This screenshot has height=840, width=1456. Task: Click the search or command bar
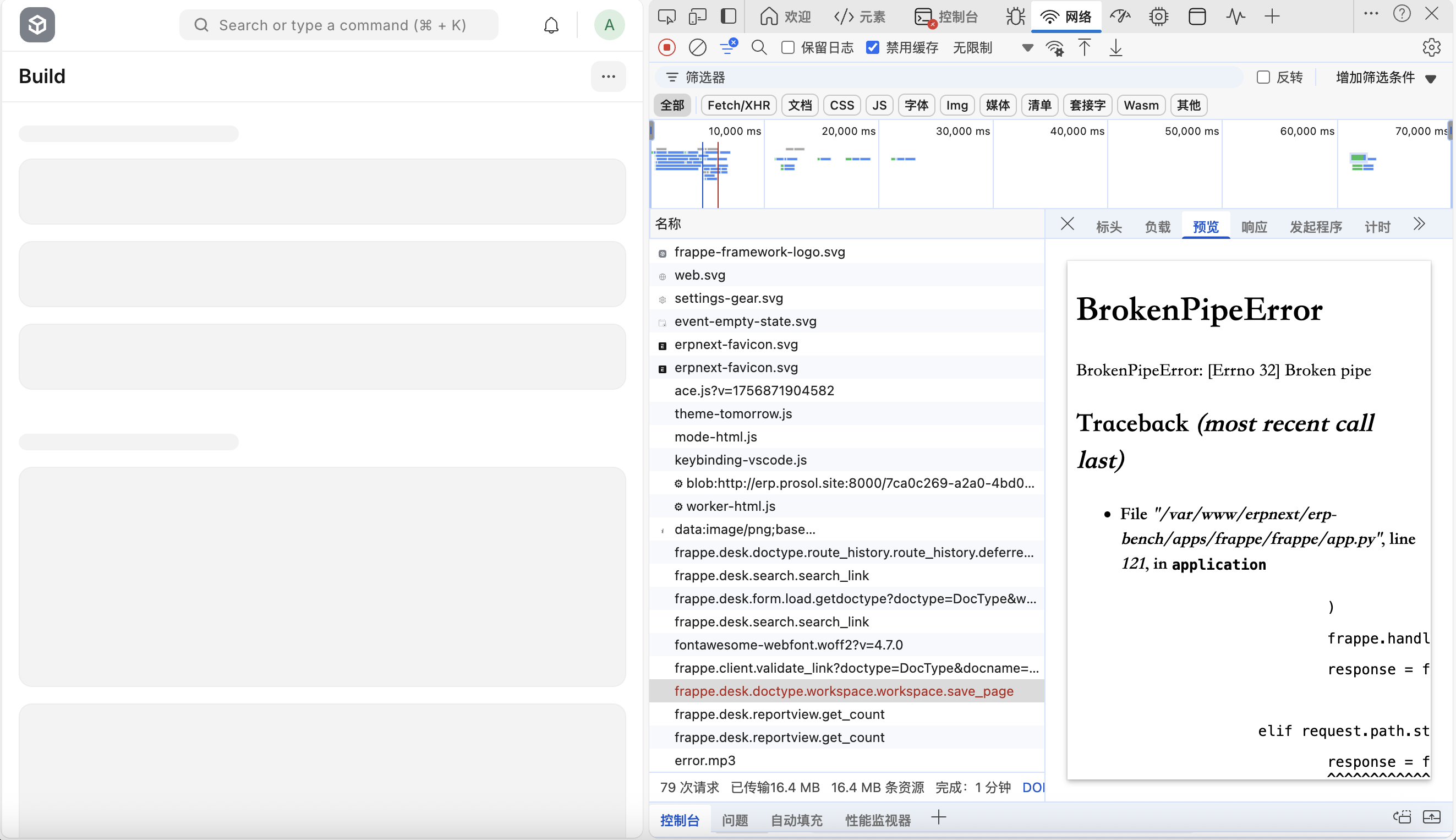coord(338,25)
